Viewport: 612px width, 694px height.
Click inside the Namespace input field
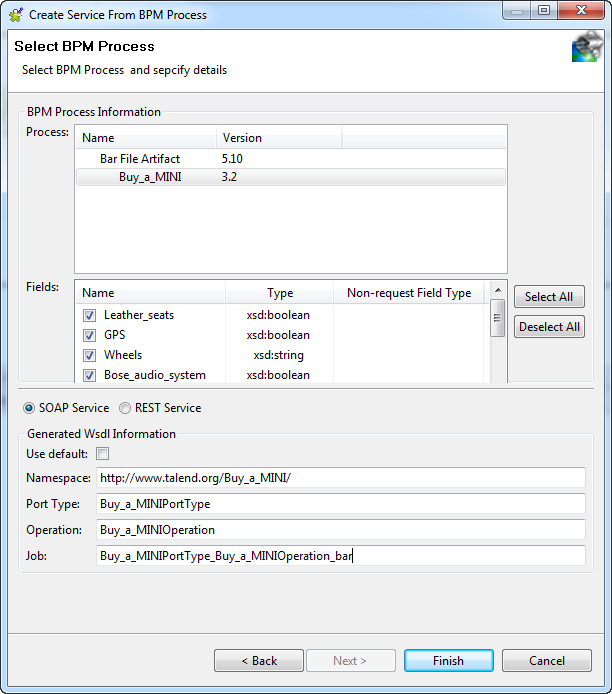[x=341, y=478]
